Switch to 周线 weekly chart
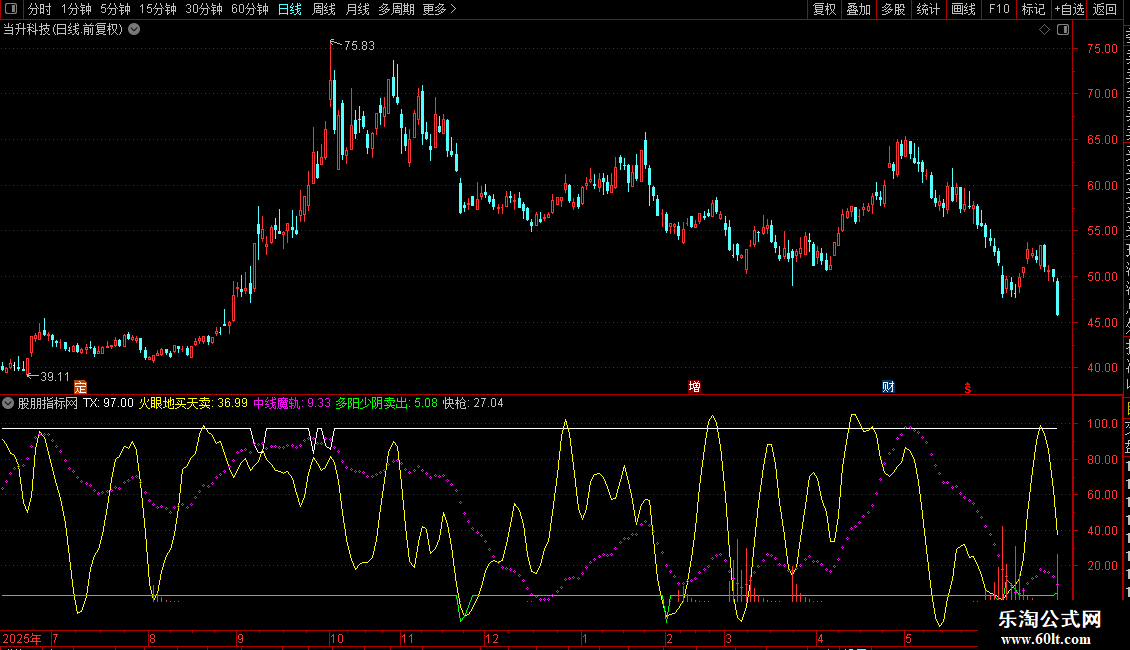This screenshot has width=1130, height=650. (x=324, y=9)
